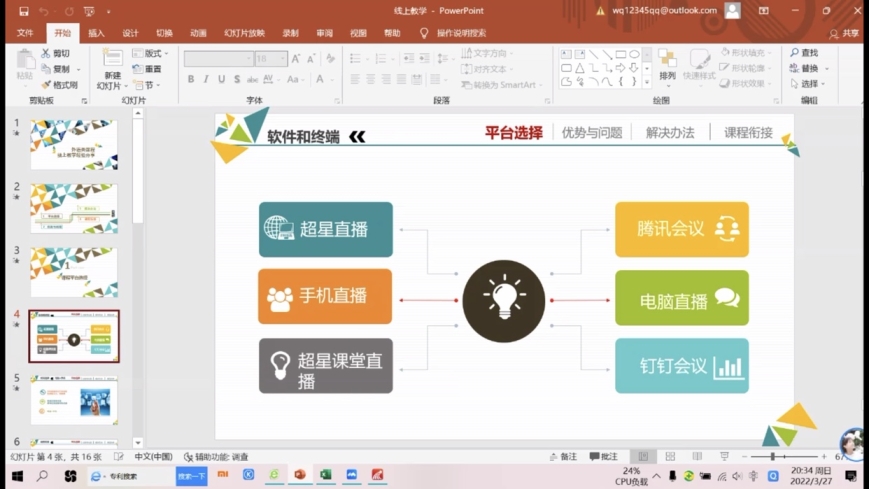Open the font name combo box
869x489 pixels.
(218, 58)
